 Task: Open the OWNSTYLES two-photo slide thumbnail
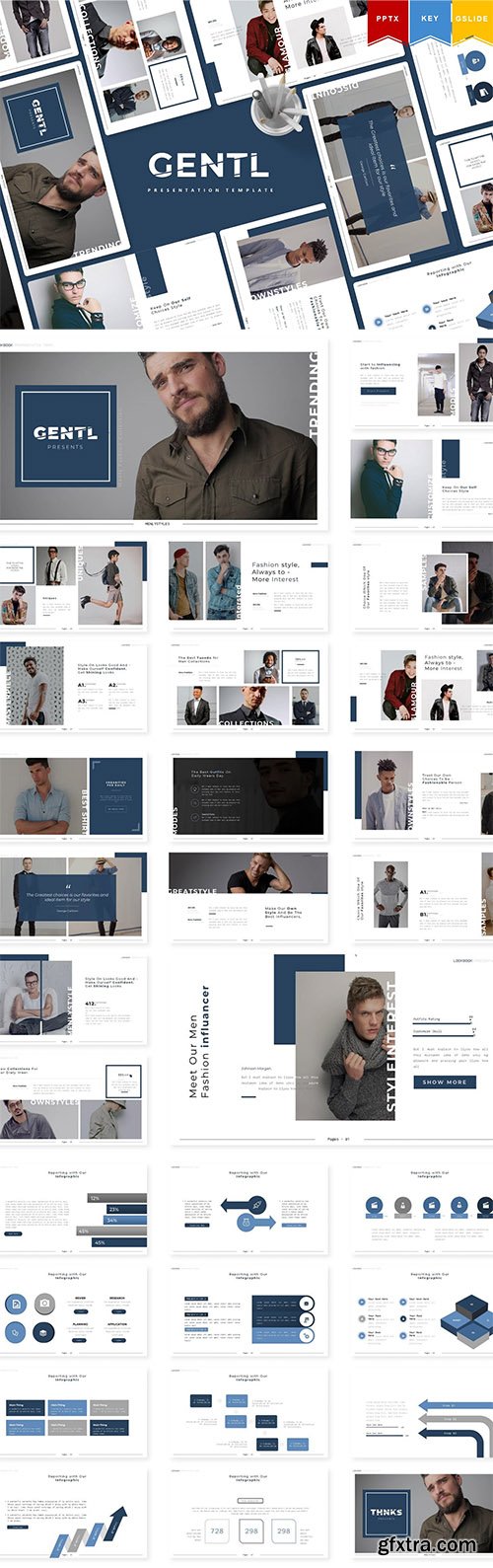(x=73, y=1100)
